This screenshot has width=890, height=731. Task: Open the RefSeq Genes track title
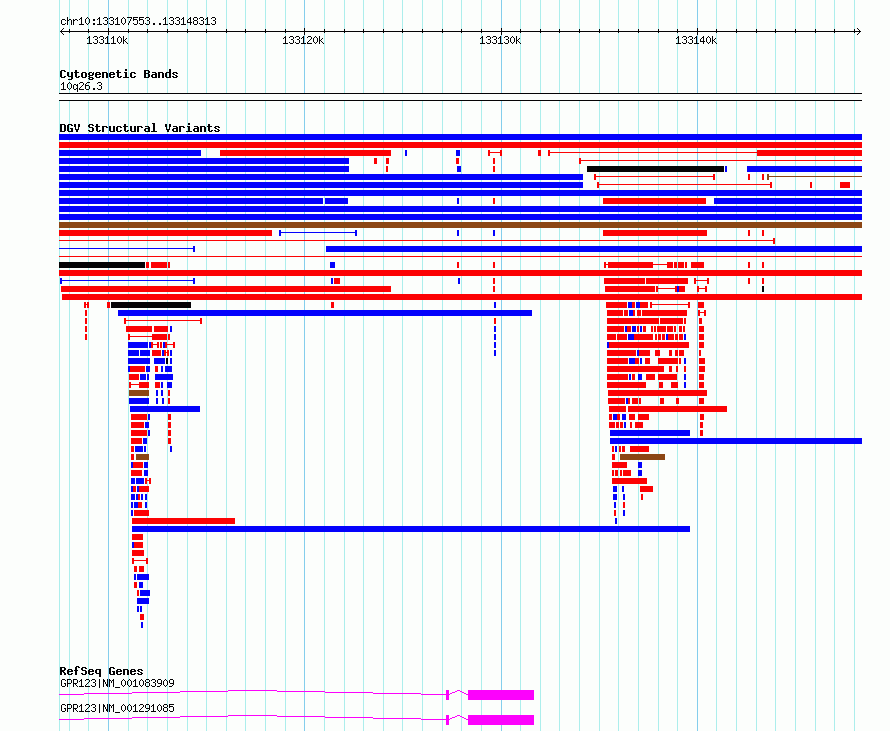click(x=101, y=671)
